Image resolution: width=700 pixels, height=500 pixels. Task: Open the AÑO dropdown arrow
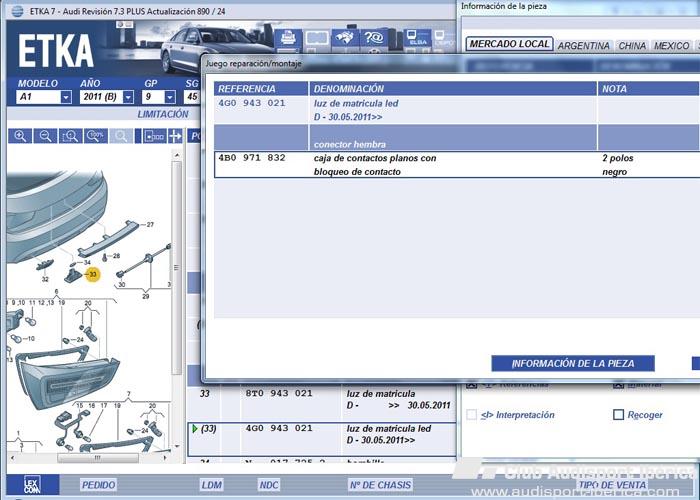click(x=128, y=97)
